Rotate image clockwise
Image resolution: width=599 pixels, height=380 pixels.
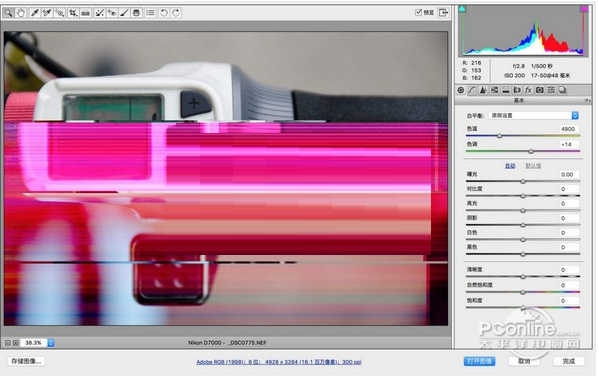(176, 13)
